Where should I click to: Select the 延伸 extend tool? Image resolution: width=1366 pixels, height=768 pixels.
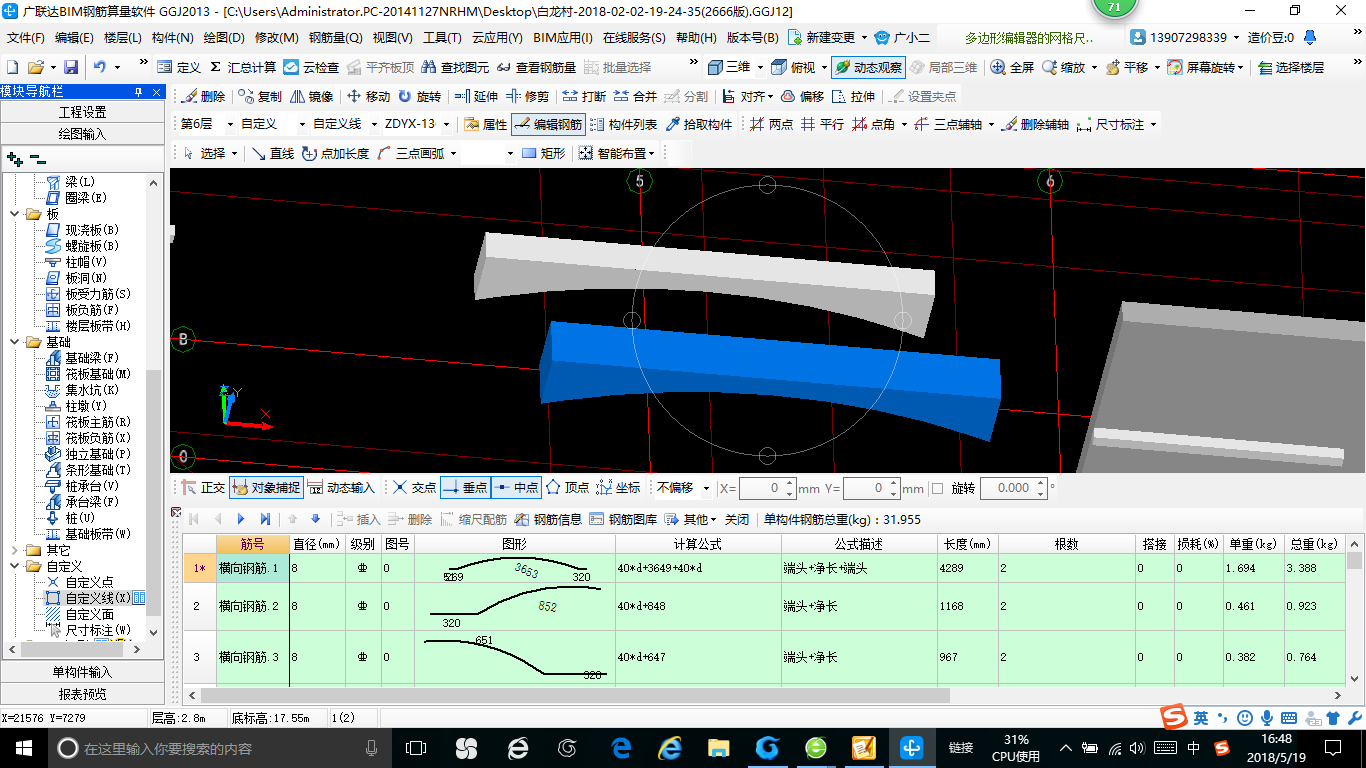pos(476,97)
